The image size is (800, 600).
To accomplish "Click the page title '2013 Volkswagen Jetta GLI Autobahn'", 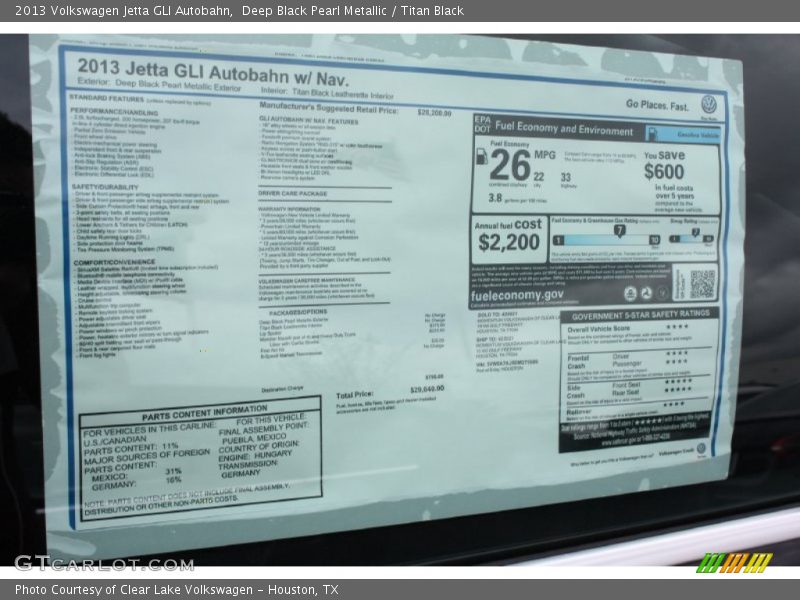I will (122, 11).
